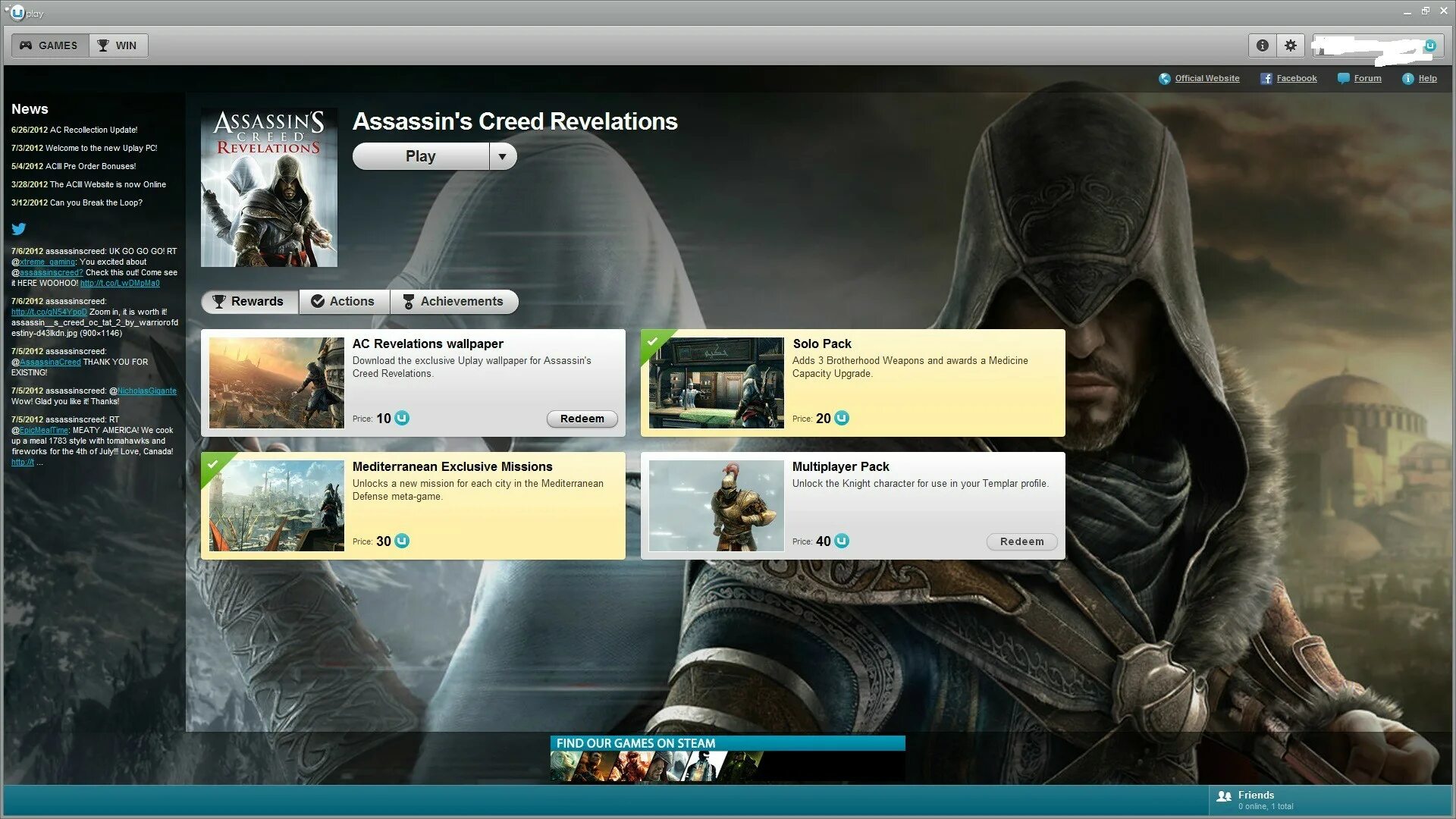Open the Friends panel
This screenshot has height=819, width=1456.
1331,801
